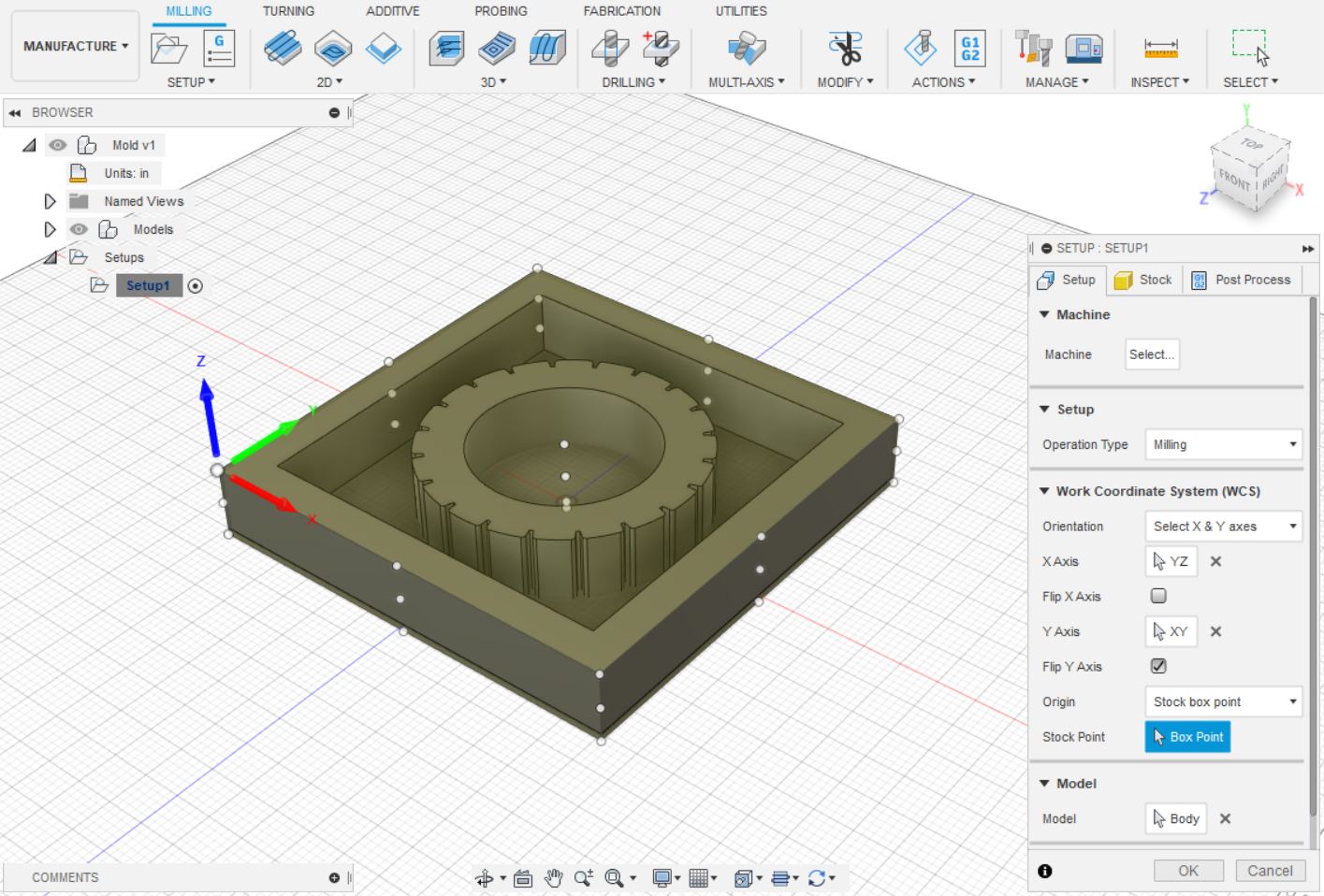The width and height of the screenshot is (1324, 896).
Task: Click the Drilling tool icon
Action: (x=610, y=48)
